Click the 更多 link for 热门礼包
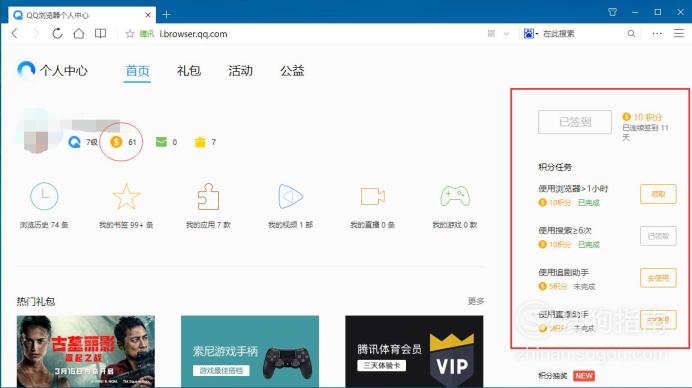The width and height of the screenshot is (692, 388). (x=476, y=301)
